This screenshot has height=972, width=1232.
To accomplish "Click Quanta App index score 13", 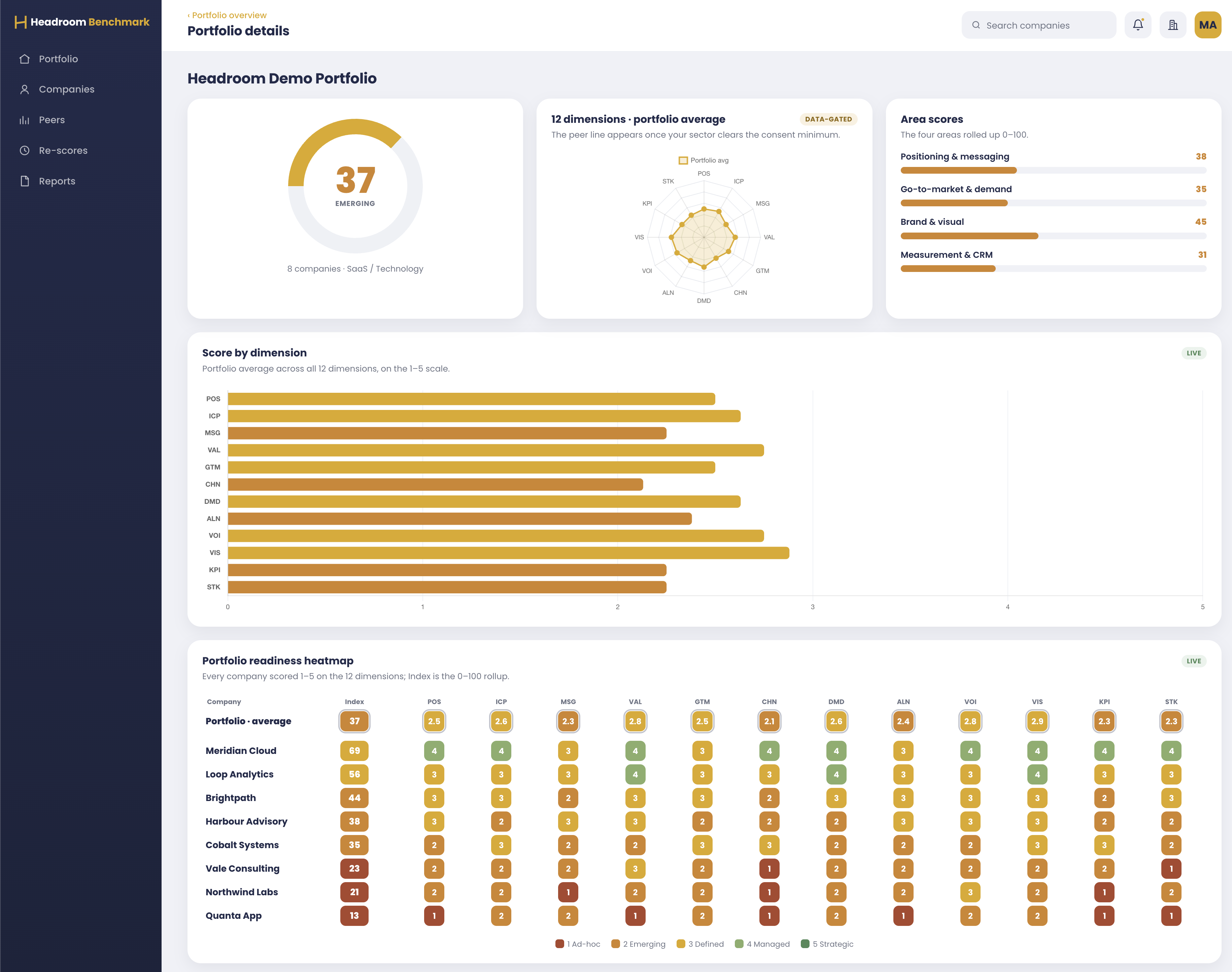I will (x=354, y=916).
